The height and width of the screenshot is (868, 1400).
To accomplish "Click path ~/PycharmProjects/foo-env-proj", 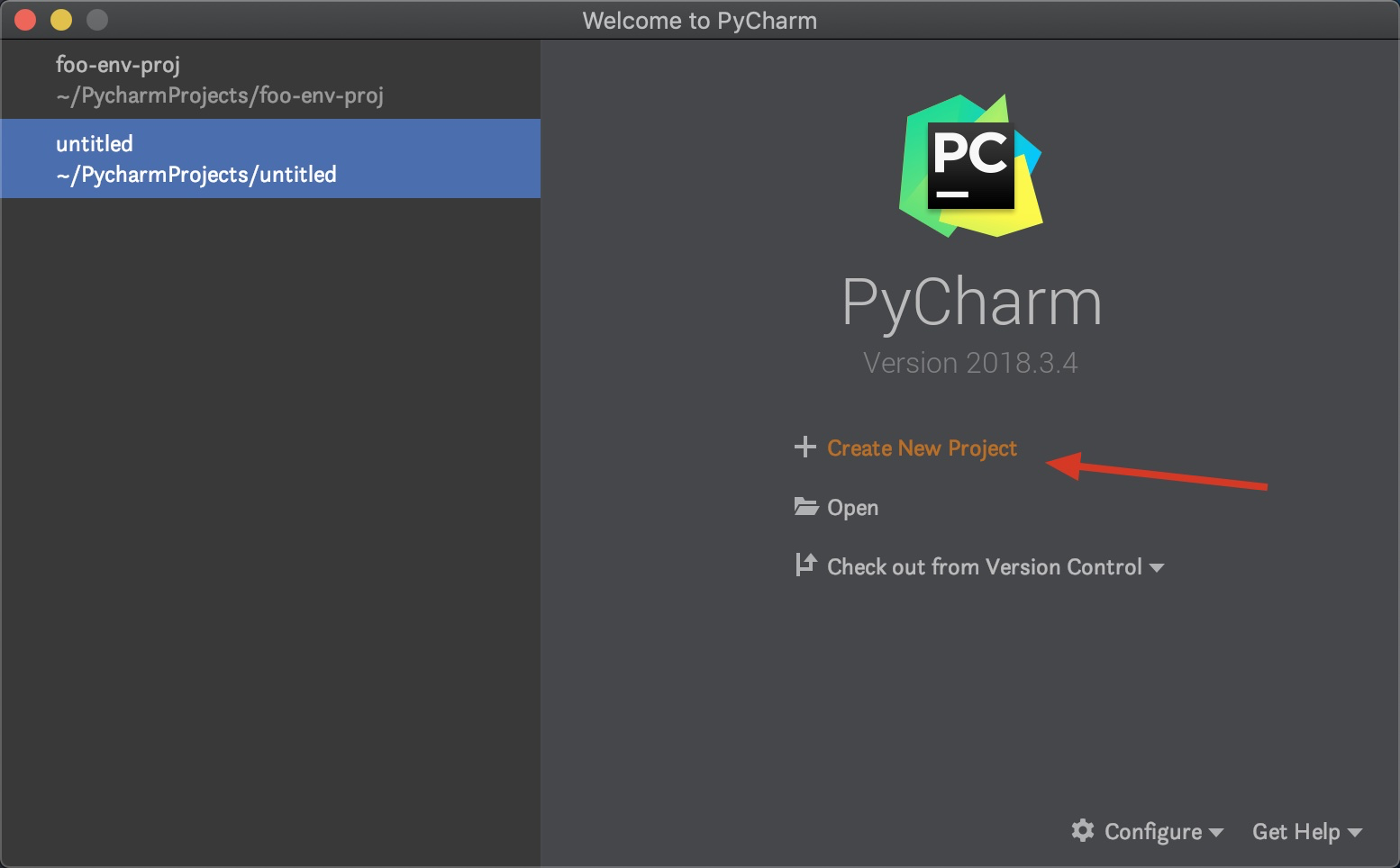I will click(220, 96).
